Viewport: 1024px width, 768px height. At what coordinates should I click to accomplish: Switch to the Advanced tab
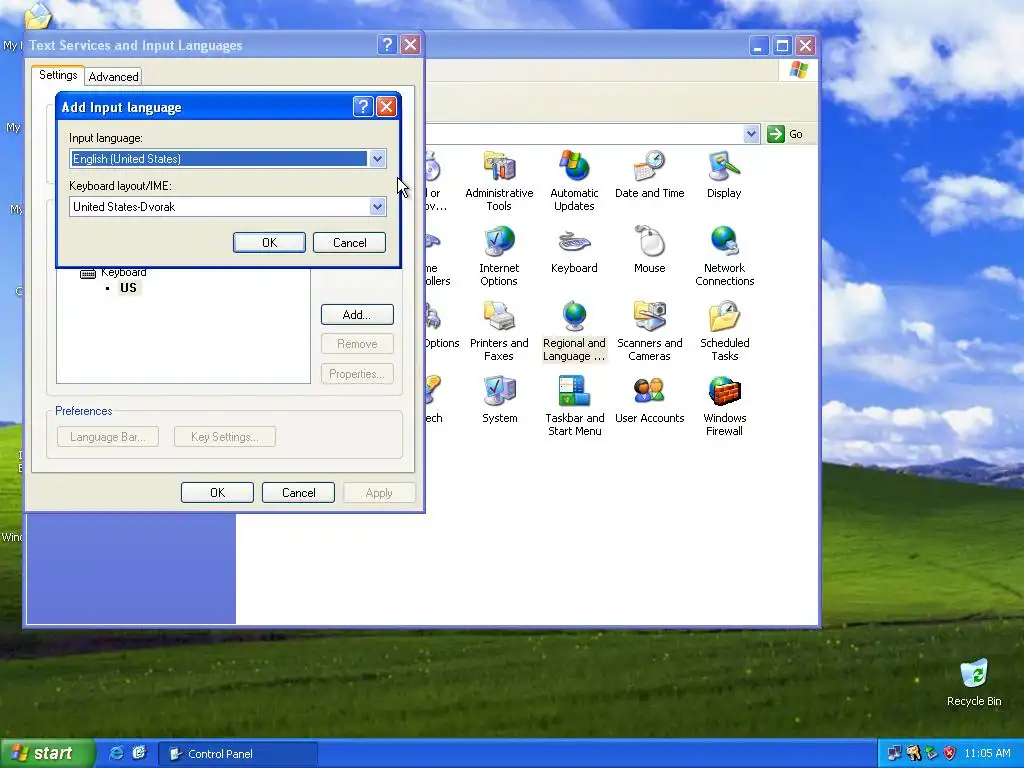(114, 76)
